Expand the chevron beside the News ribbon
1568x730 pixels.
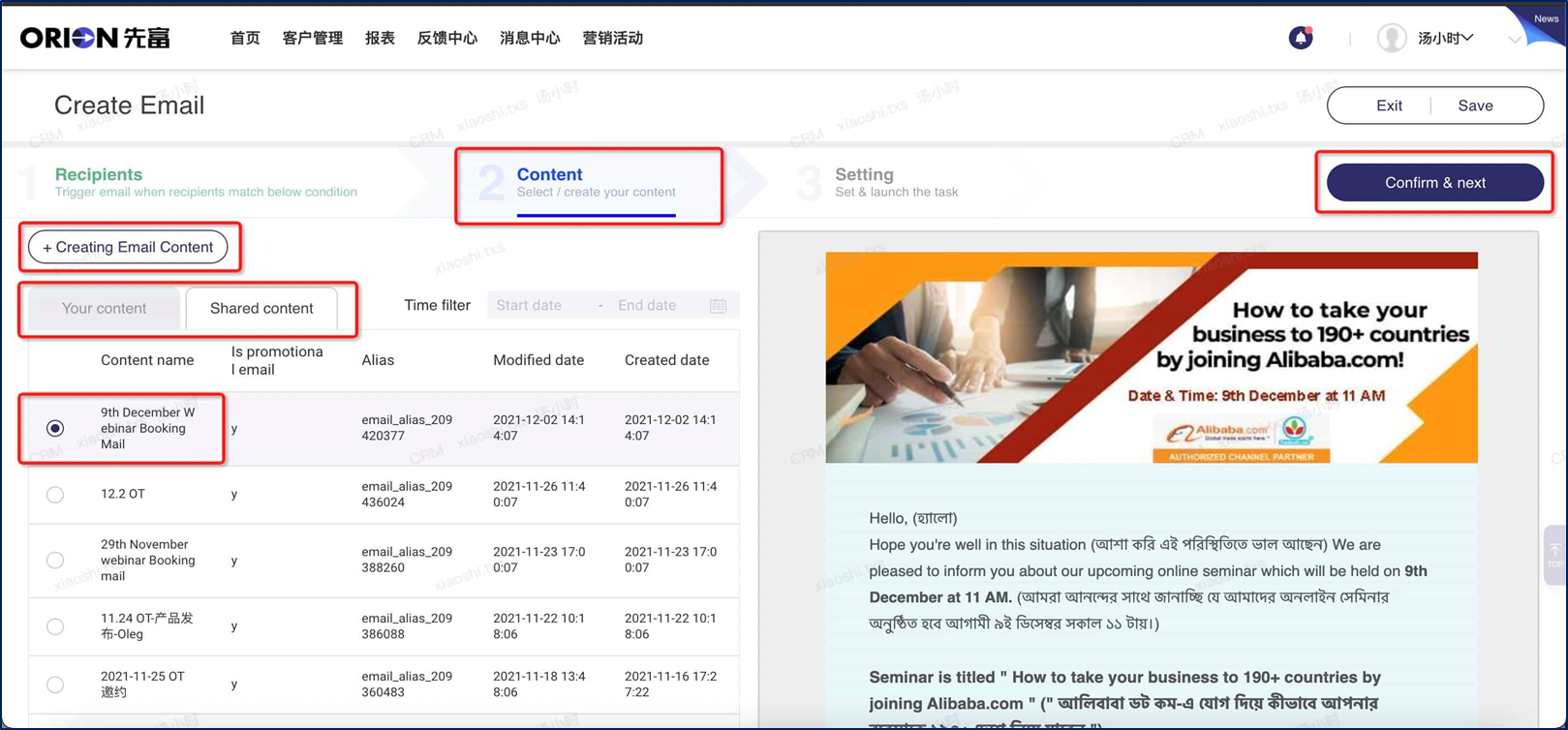coord(1514,40)
